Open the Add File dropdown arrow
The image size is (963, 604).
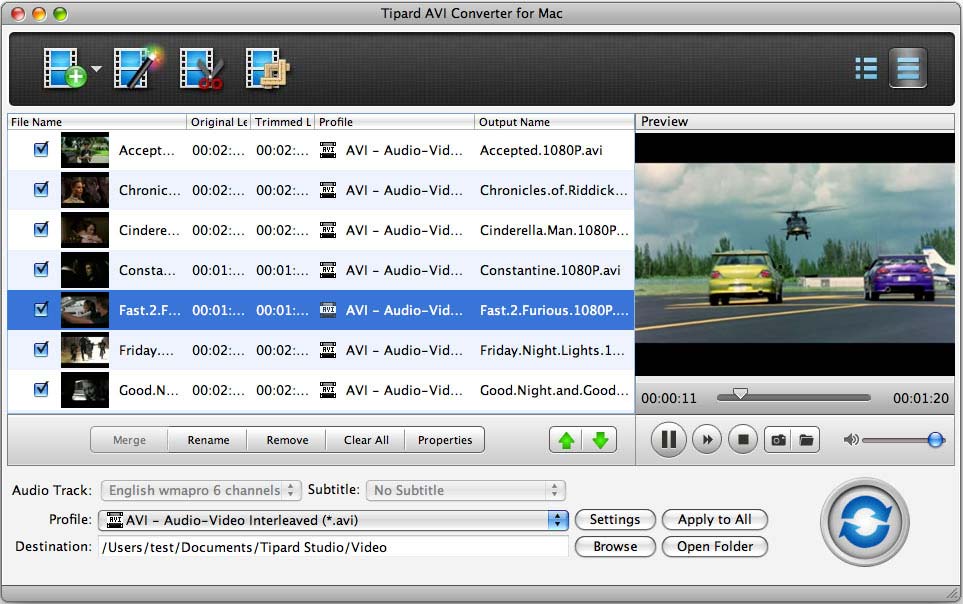[96, 68]
